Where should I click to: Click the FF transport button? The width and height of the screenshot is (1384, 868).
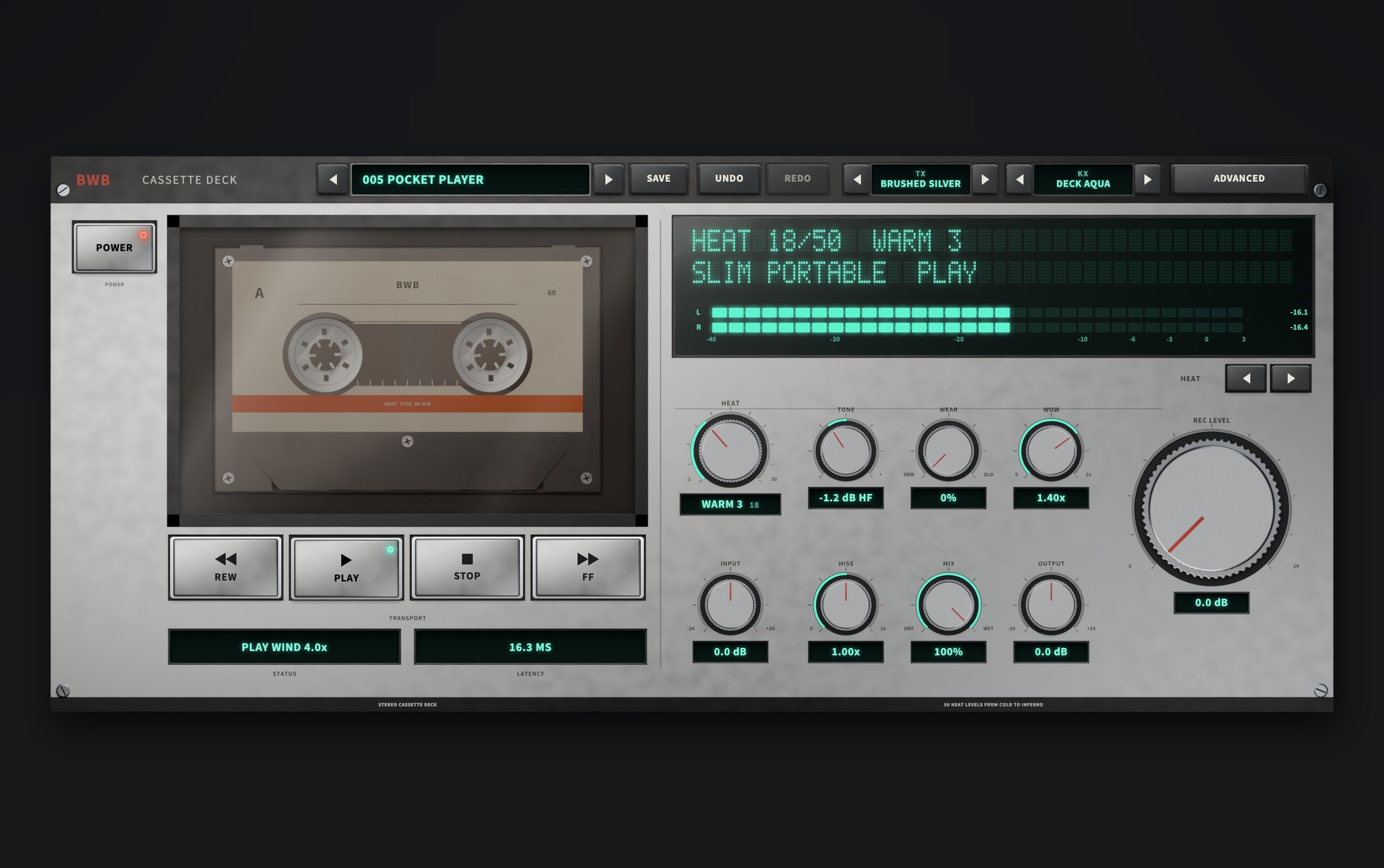[588, 567]
